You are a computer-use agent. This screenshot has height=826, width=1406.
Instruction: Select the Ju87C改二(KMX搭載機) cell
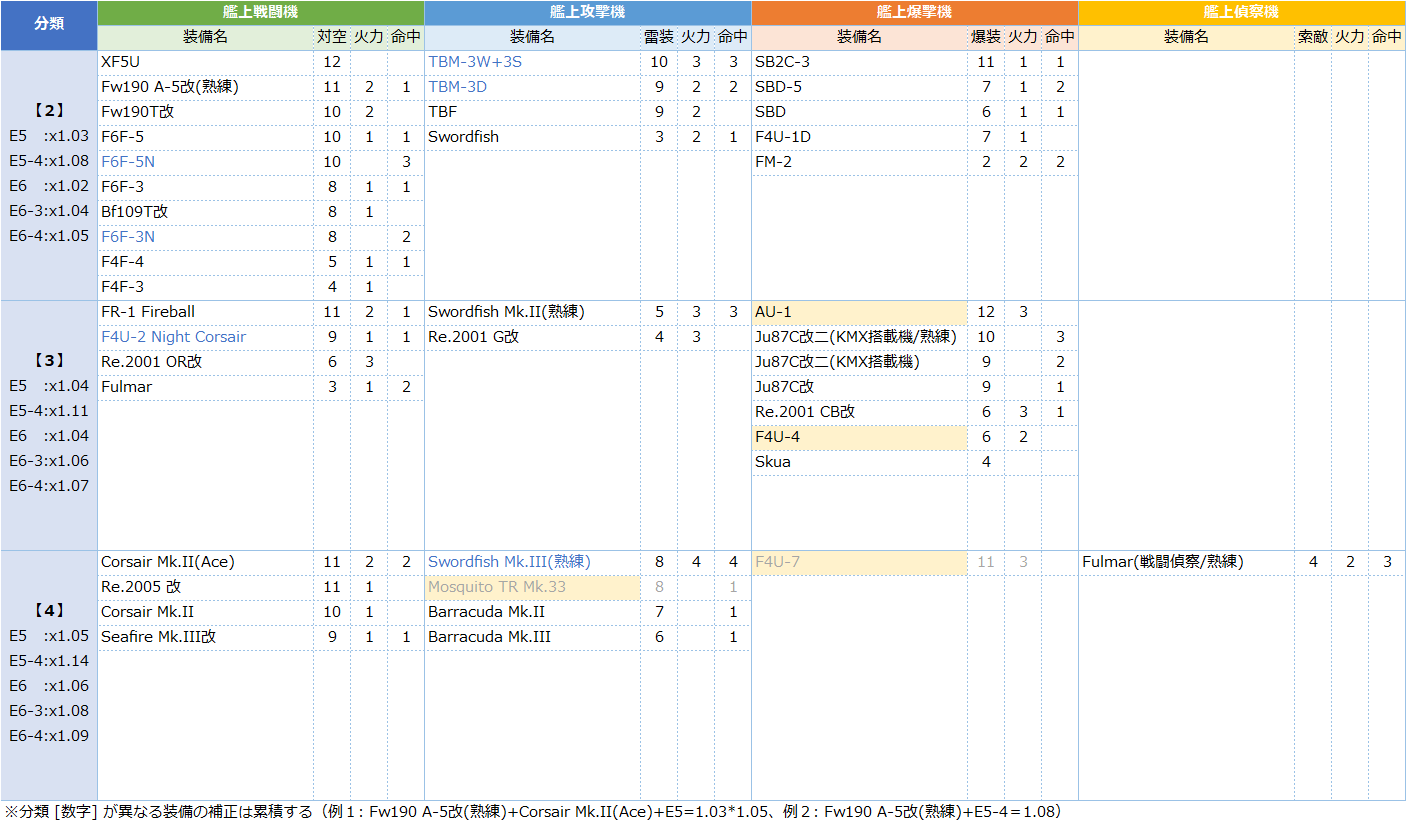point(860,362)
